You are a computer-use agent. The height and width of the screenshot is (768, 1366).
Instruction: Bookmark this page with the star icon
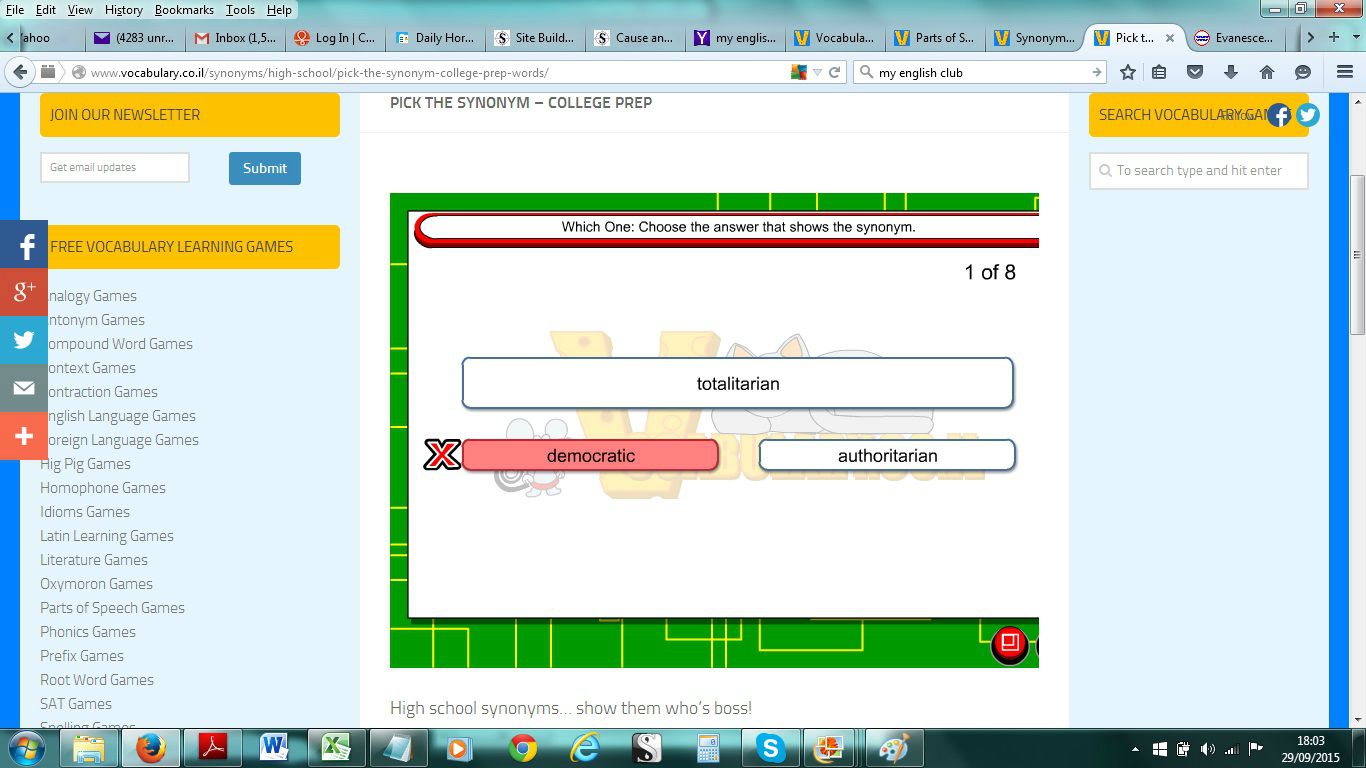[x=1128, y=72]
